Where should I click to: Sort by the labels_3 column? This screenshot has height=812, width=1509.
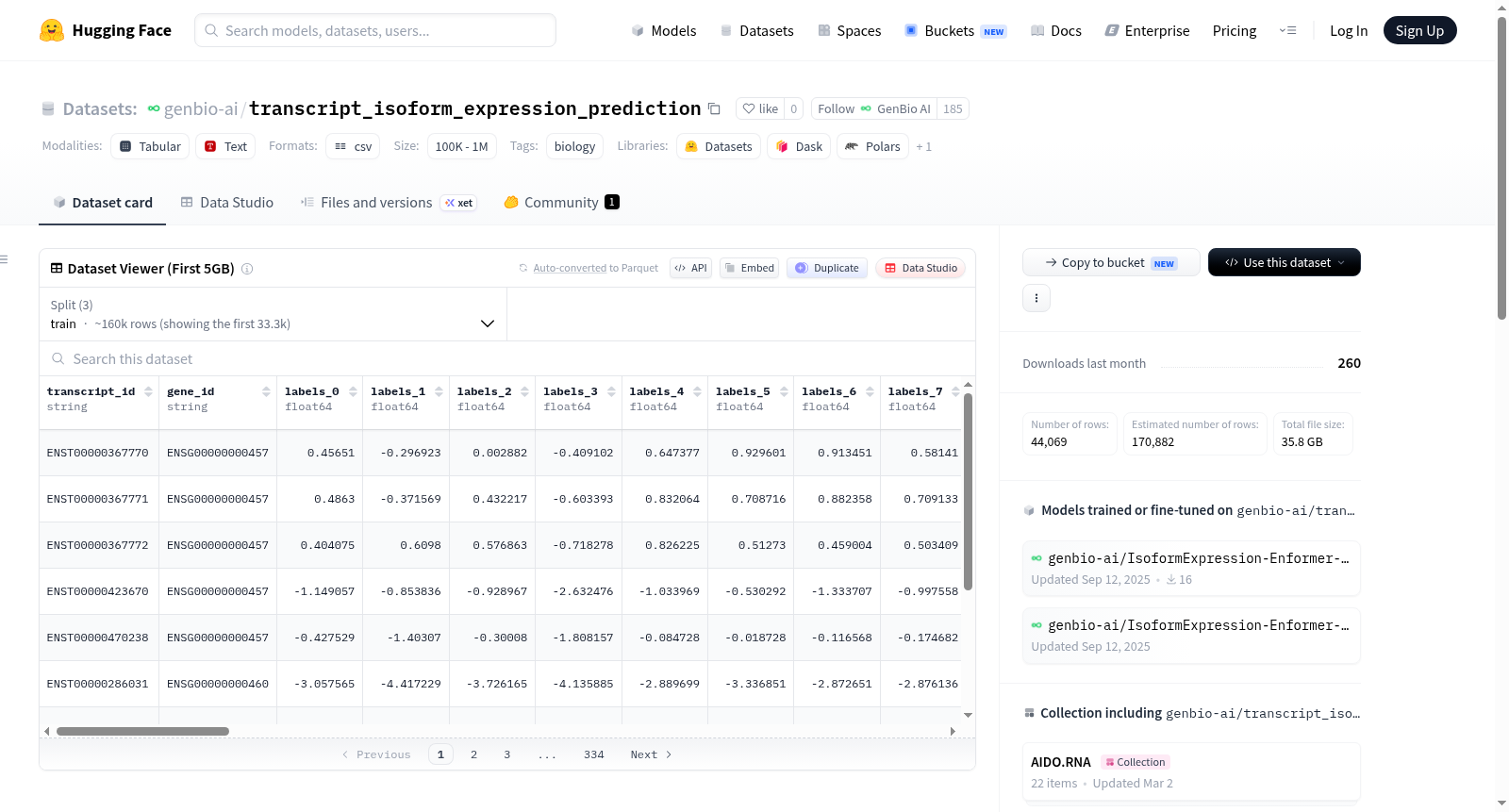click(611, 391)
